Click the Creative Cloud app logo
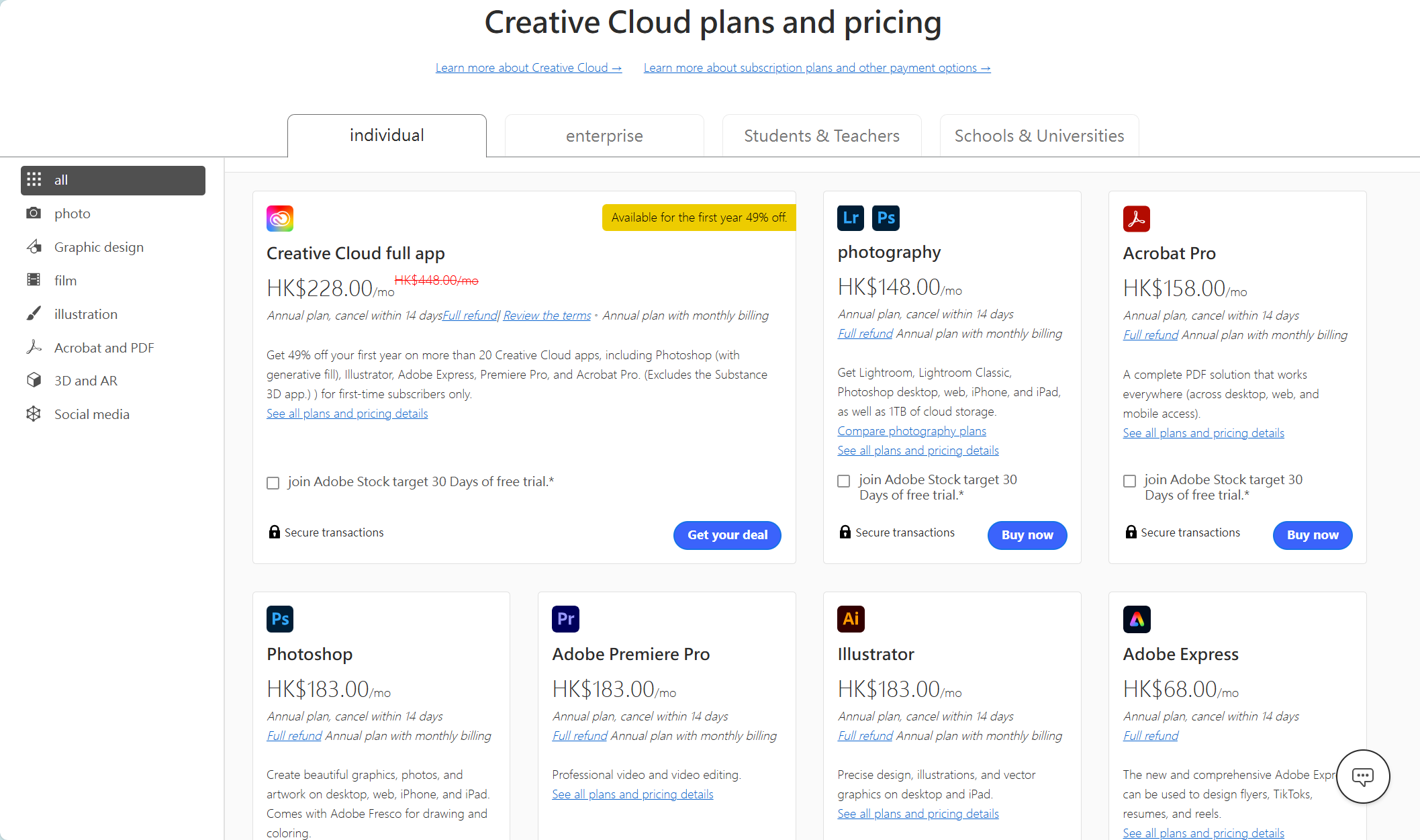 point(280,218)
